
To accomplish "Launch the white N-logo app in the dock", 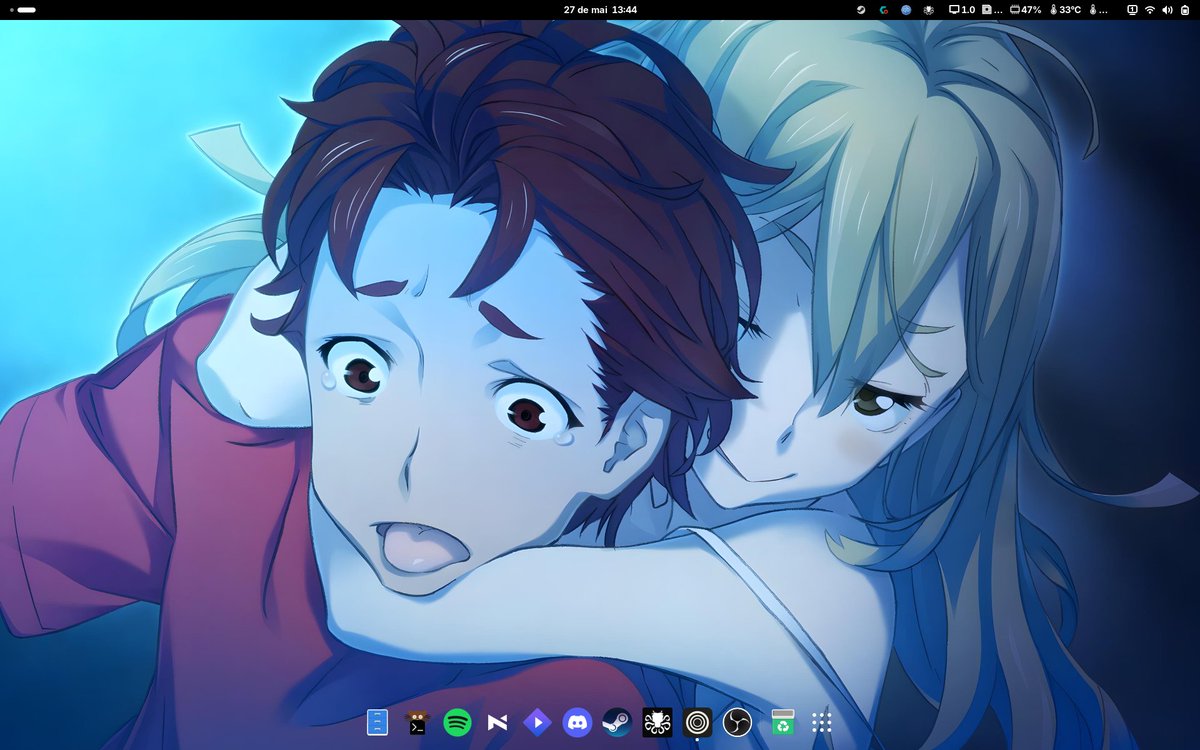I will (497, 721).
